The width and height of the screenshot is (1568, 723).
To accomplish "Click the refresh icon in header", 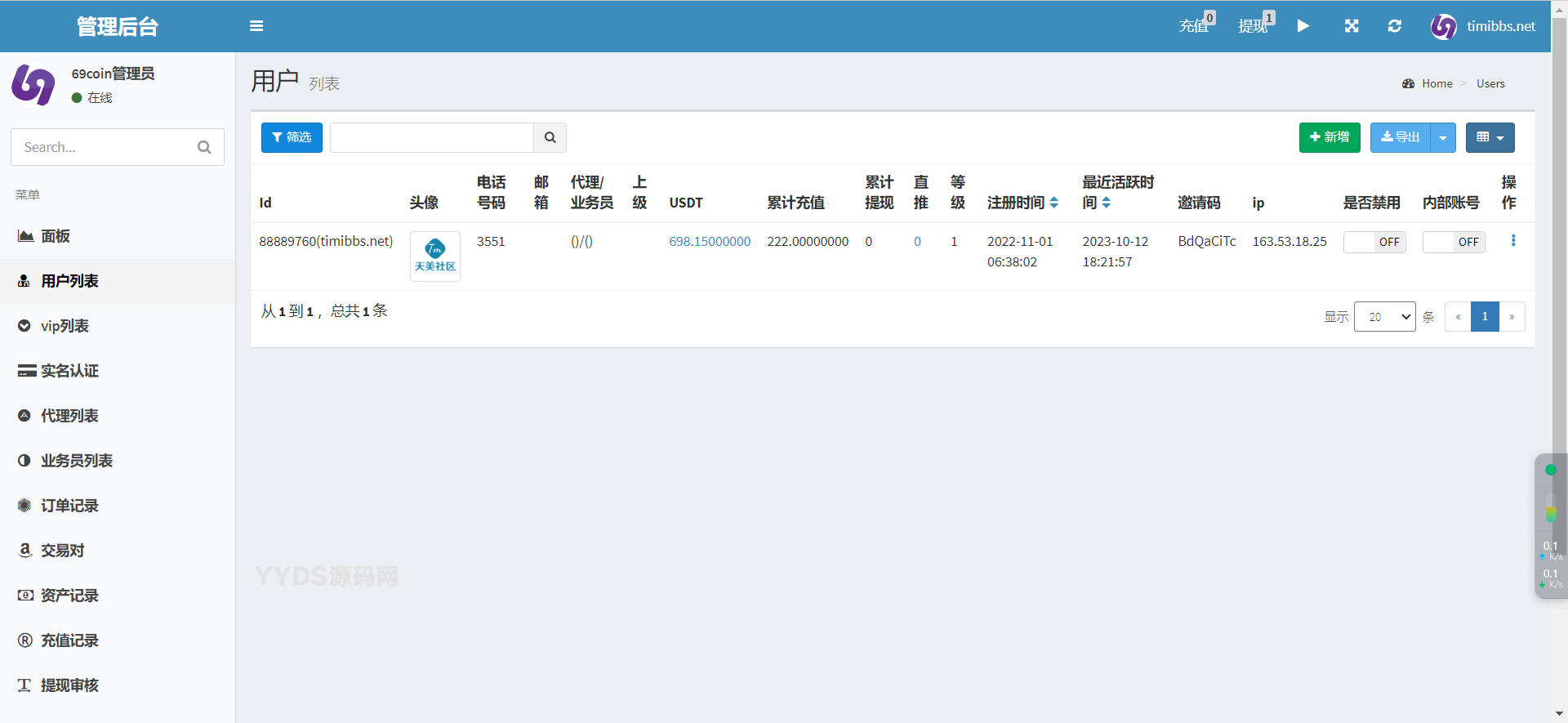I will [1395, 26].
